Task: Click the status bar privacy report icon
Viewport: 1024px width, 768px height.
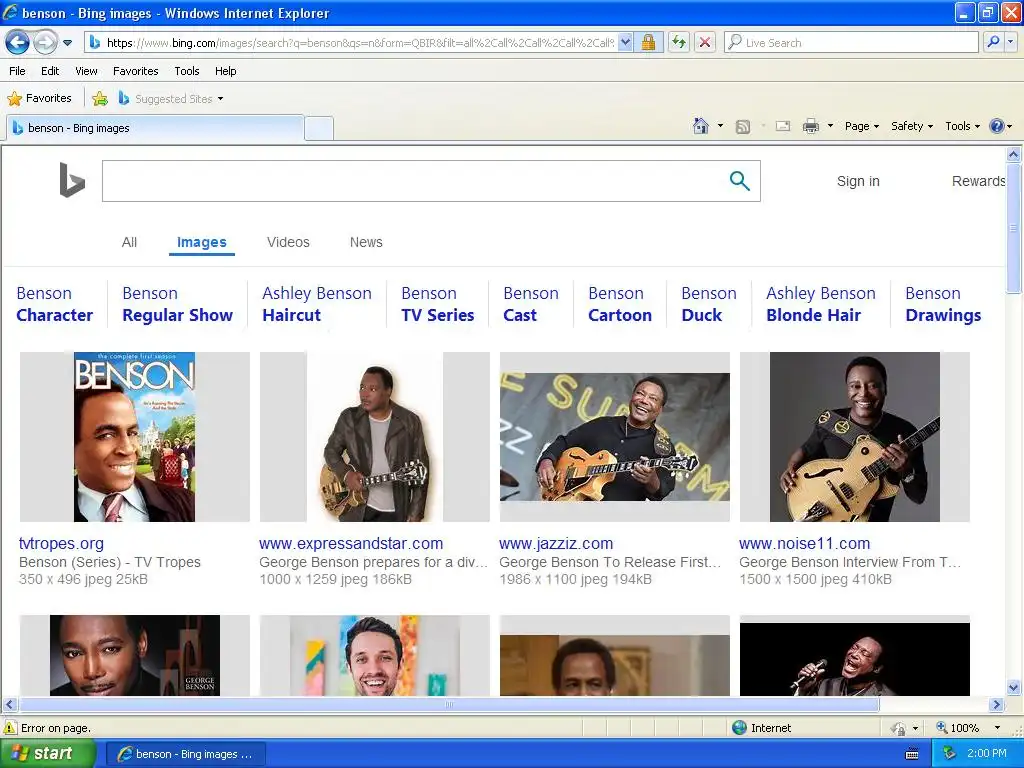Action: pyautogui.click(x=899, y=728)
